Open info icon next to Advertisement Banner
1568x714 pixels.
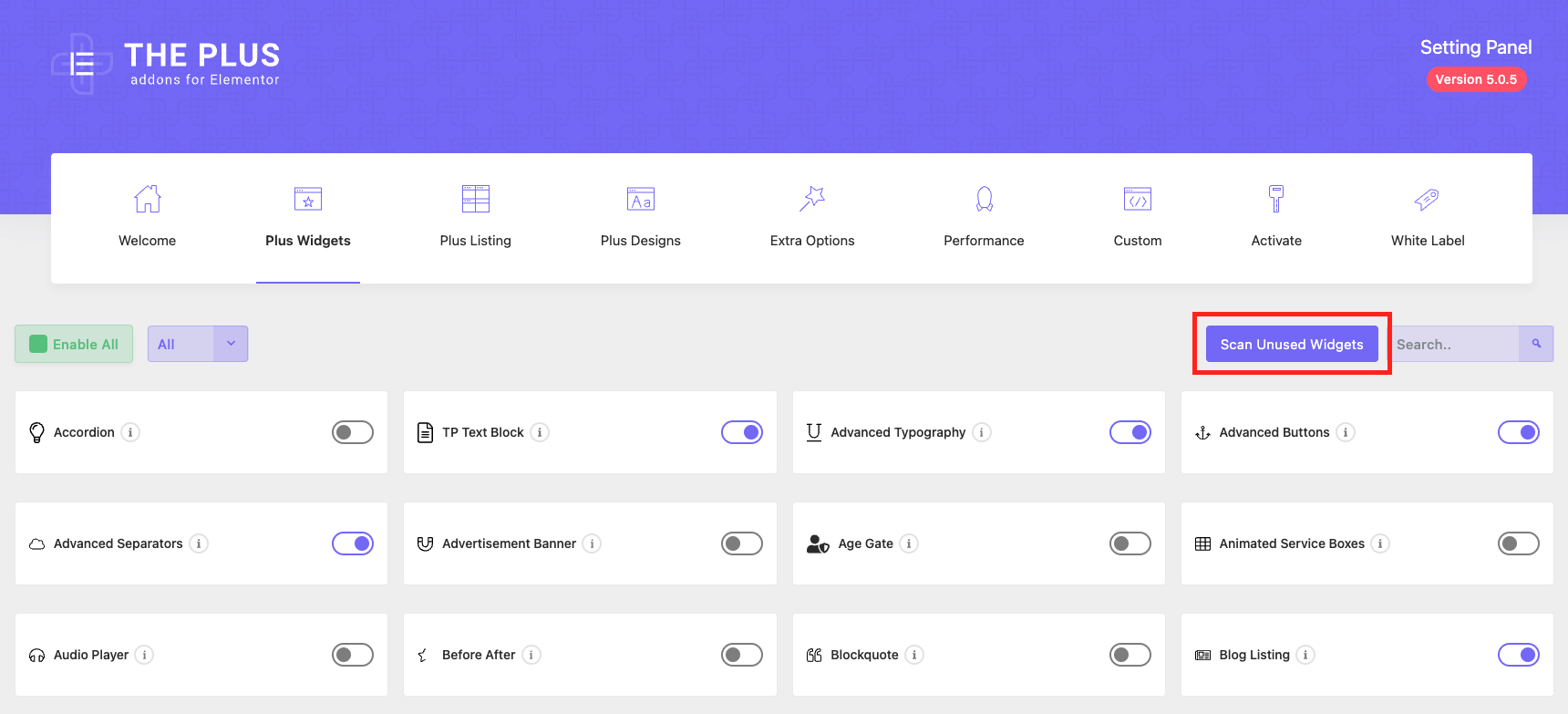point(592,543)
